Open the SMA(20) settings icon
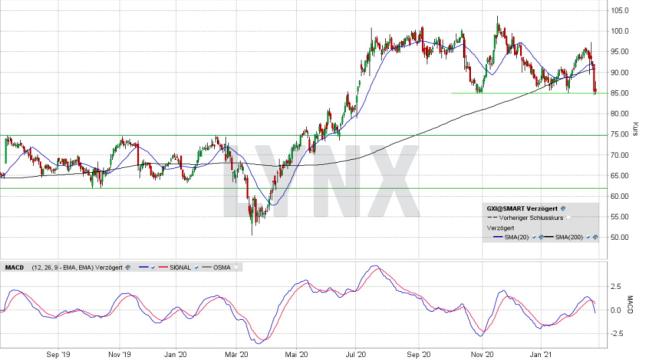645x363 pixels. point(541,237)
